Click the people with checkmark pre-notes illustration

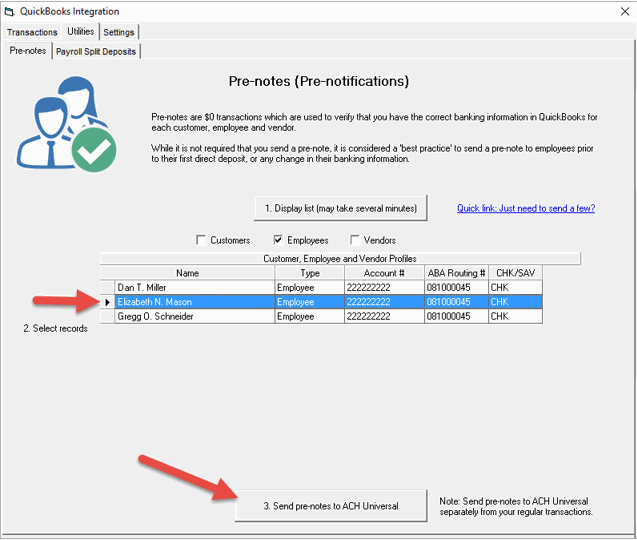tap(66, 124)
